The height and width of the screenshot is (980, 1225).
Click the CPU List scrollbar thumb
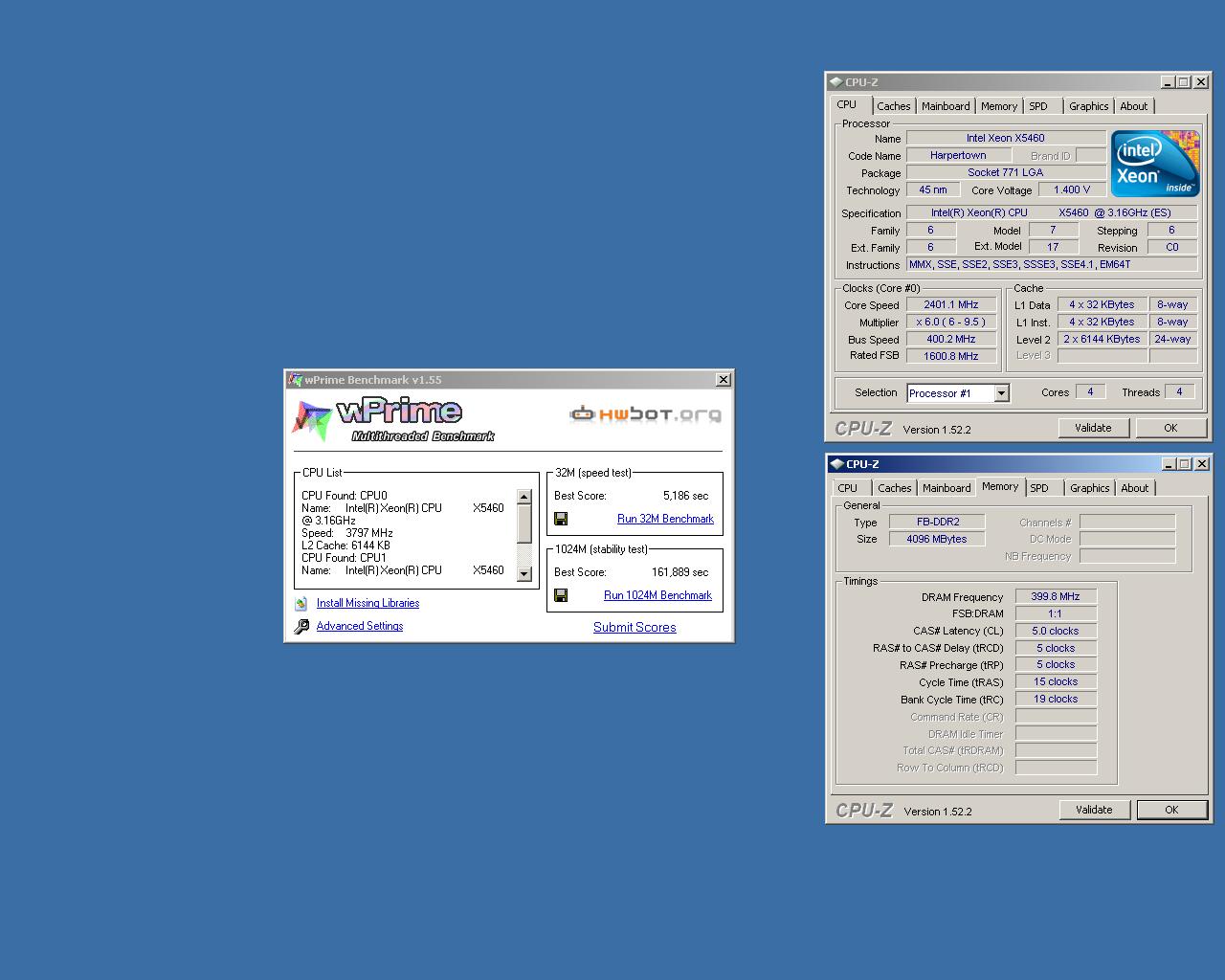[x=523, y=523]
